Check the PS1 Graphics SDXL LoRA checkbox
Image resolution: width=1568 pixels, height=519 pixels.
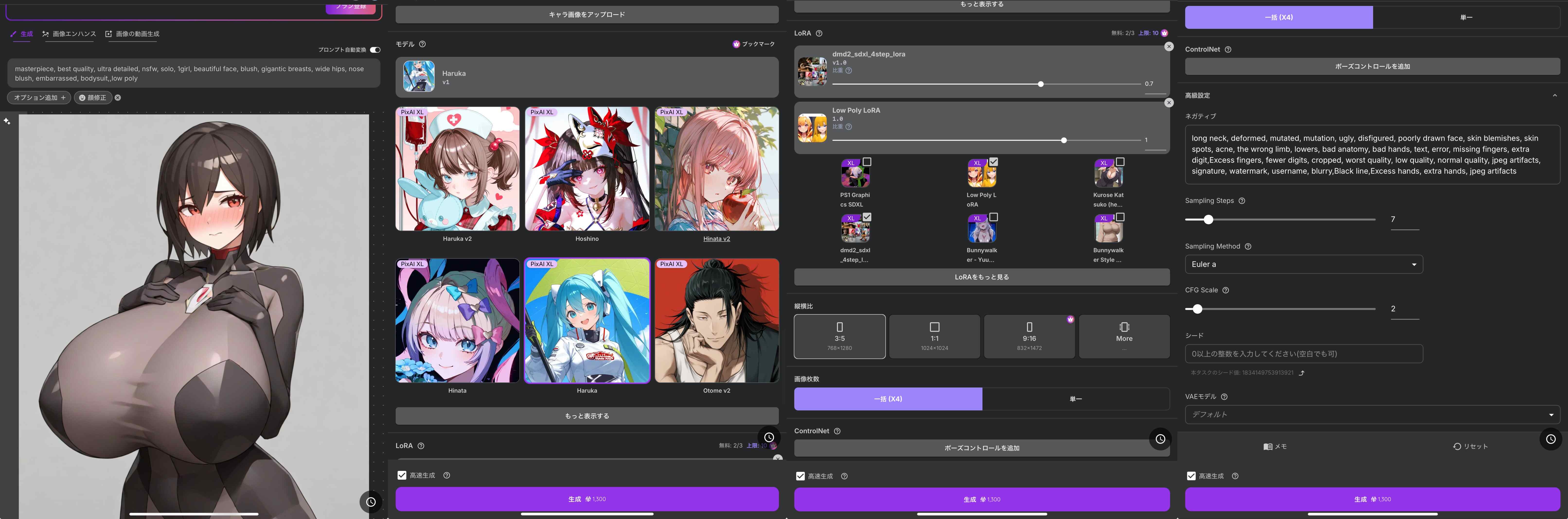pos(867,162)
